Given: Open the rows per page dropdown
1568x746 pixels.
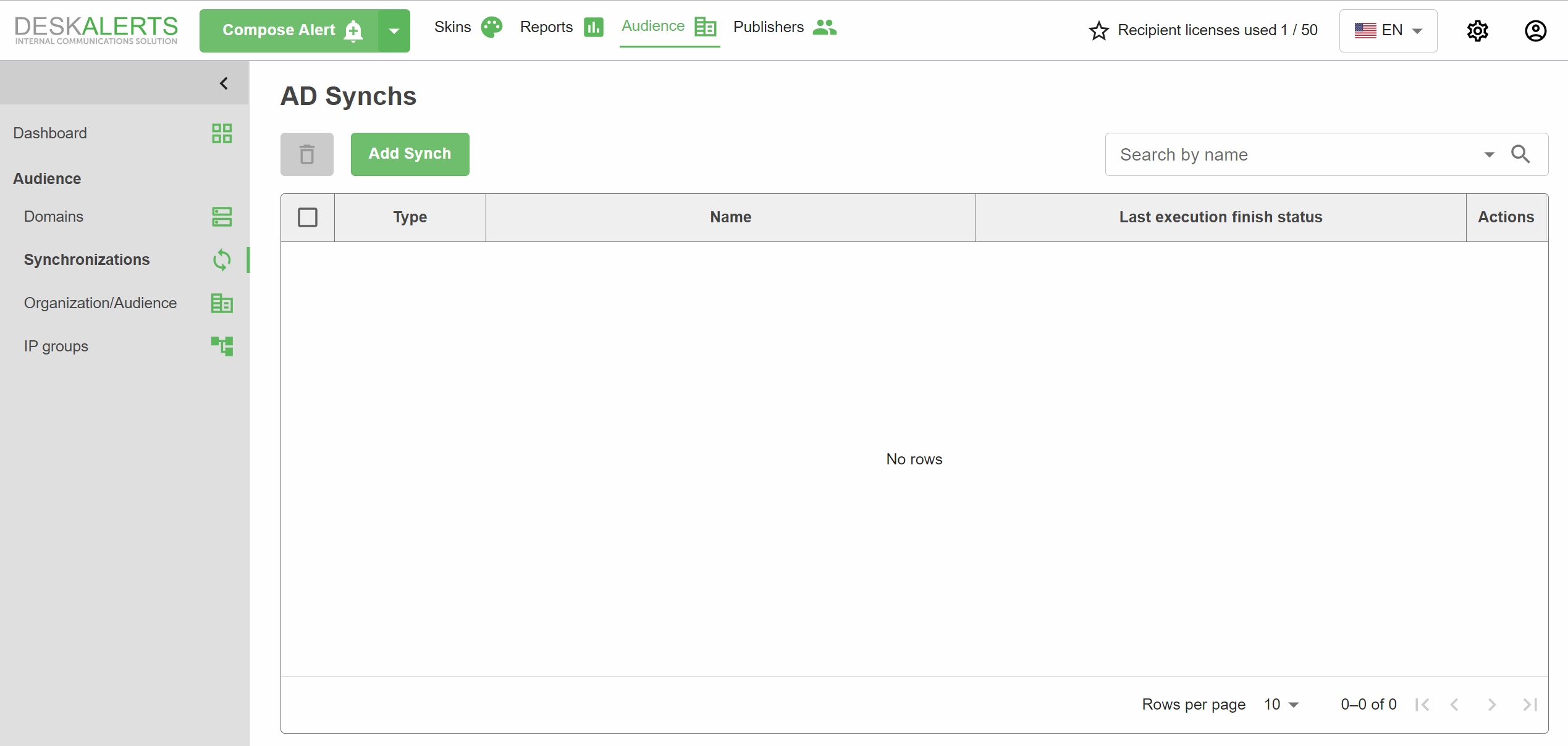Looking at the screenshot, I should [1282, 705].
